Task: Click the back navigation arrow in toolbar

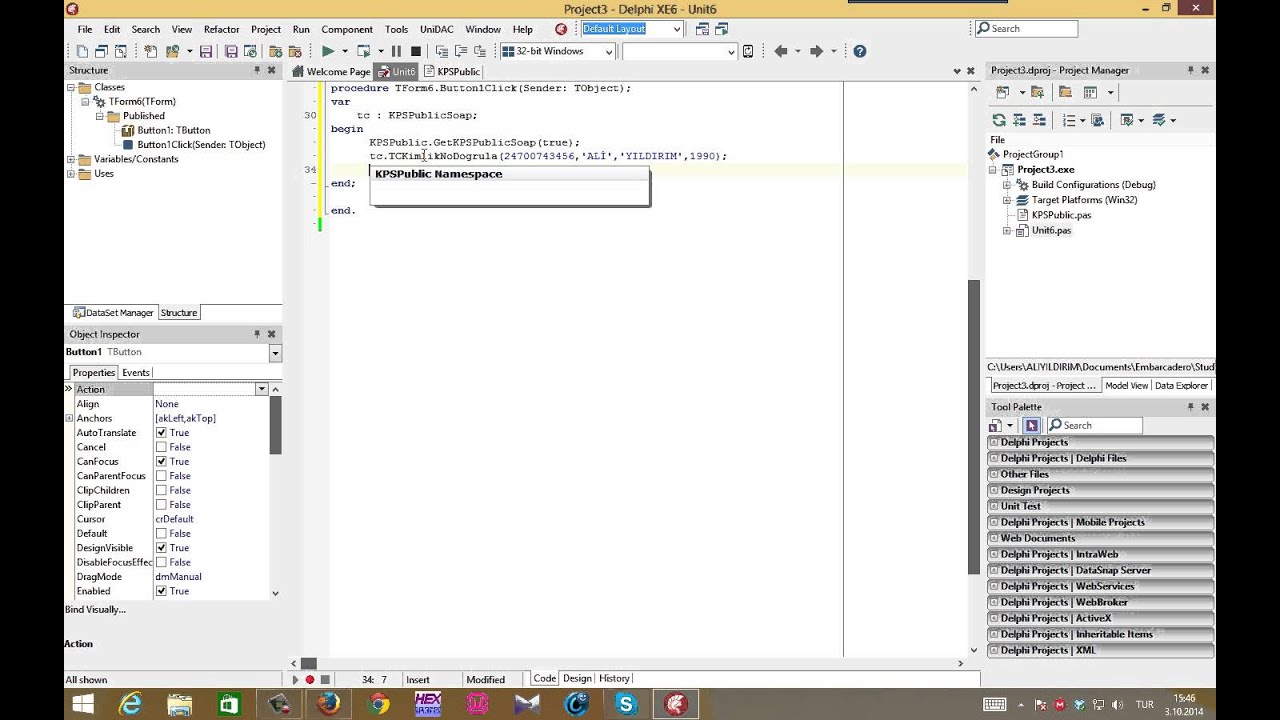Action: [x=781, y=51]
